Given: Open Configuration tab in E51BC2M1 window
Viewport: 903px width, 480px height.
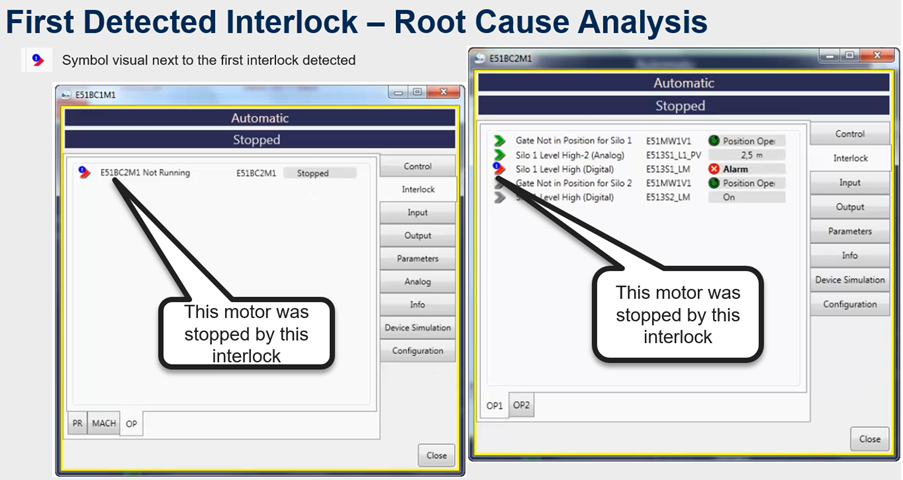Looking at the screenshot, I should (849, 304).
